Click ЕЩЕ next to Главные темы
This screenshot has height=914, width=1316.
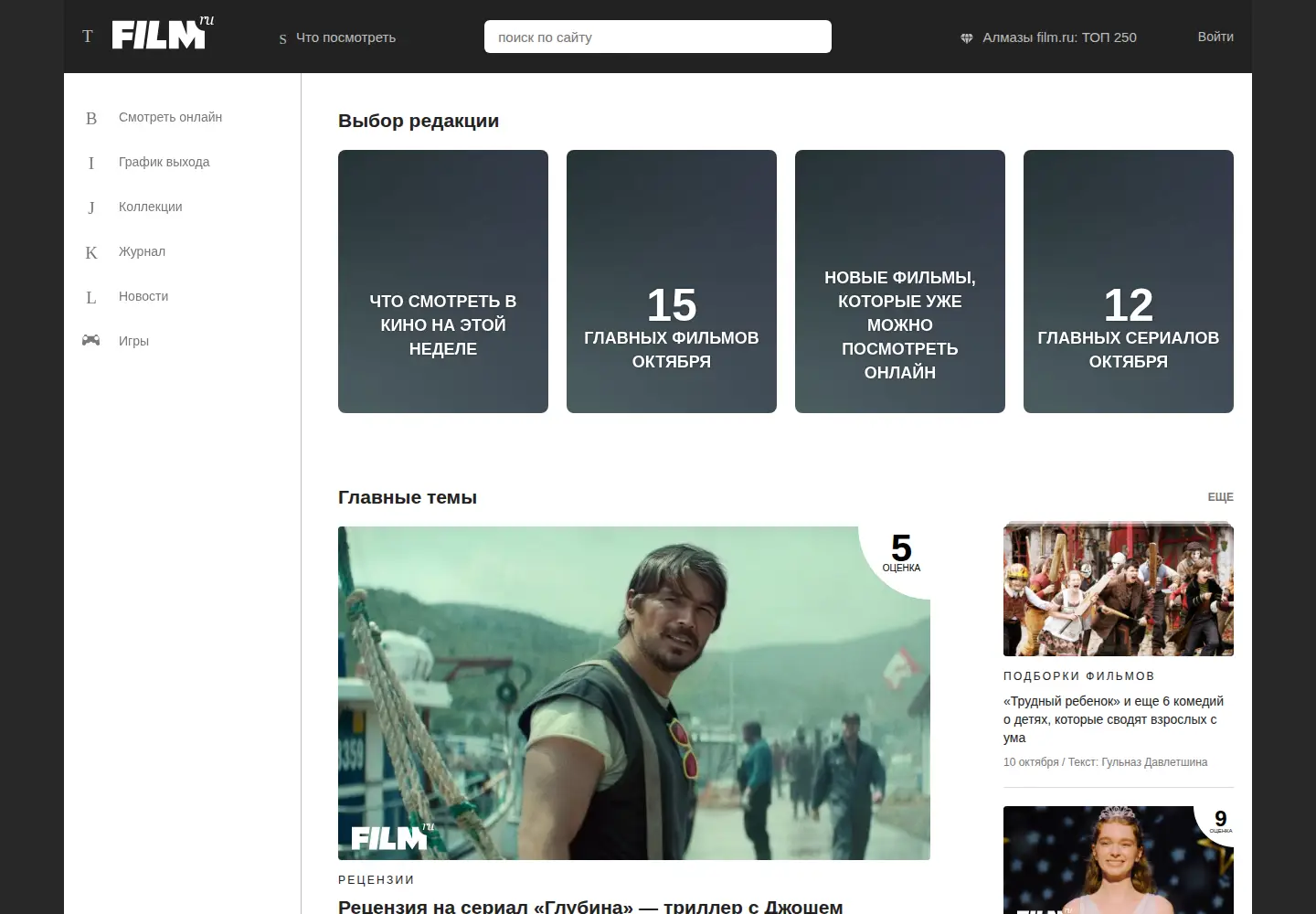(x=1221, y=497)
